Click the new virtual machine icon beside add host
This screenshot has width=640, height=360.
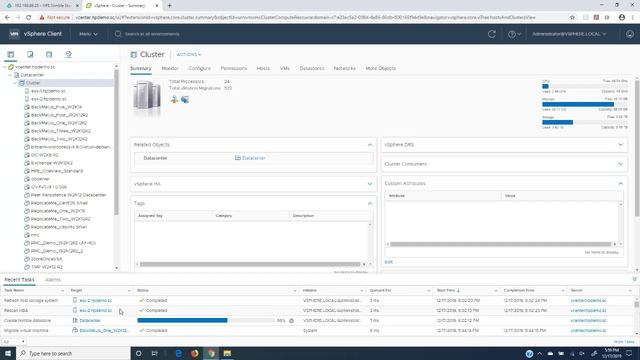pyautogui.click(x=185, y=100)
